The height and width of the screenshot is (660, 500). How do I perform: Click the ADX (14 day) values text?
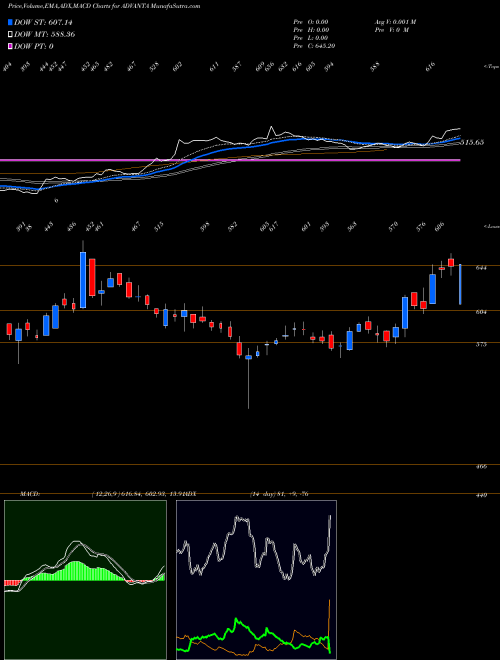tap(279, 494)
